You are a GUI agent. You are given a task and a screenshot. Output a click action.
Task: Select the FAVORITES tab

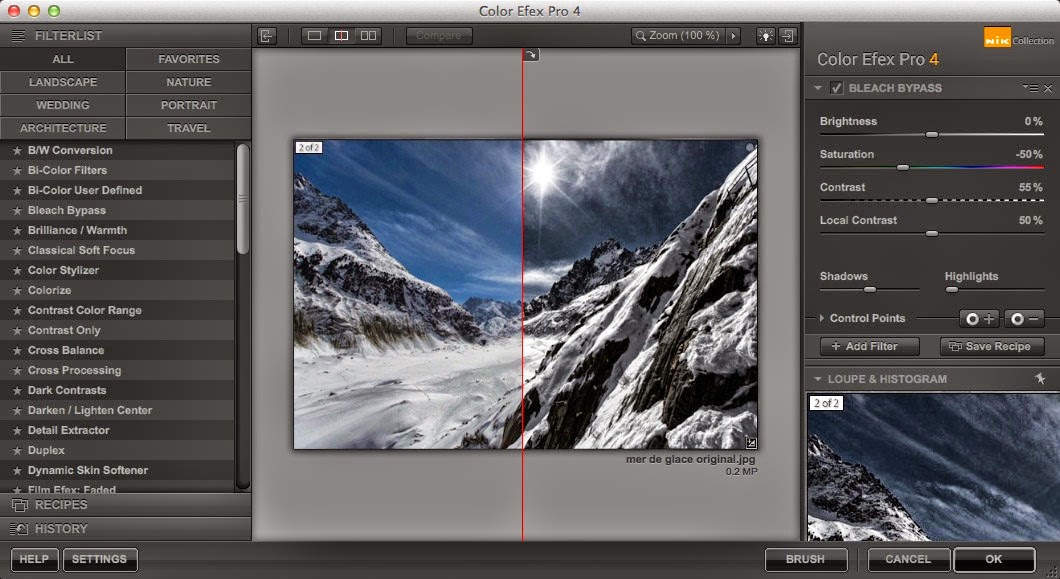(x=187, y=59)
